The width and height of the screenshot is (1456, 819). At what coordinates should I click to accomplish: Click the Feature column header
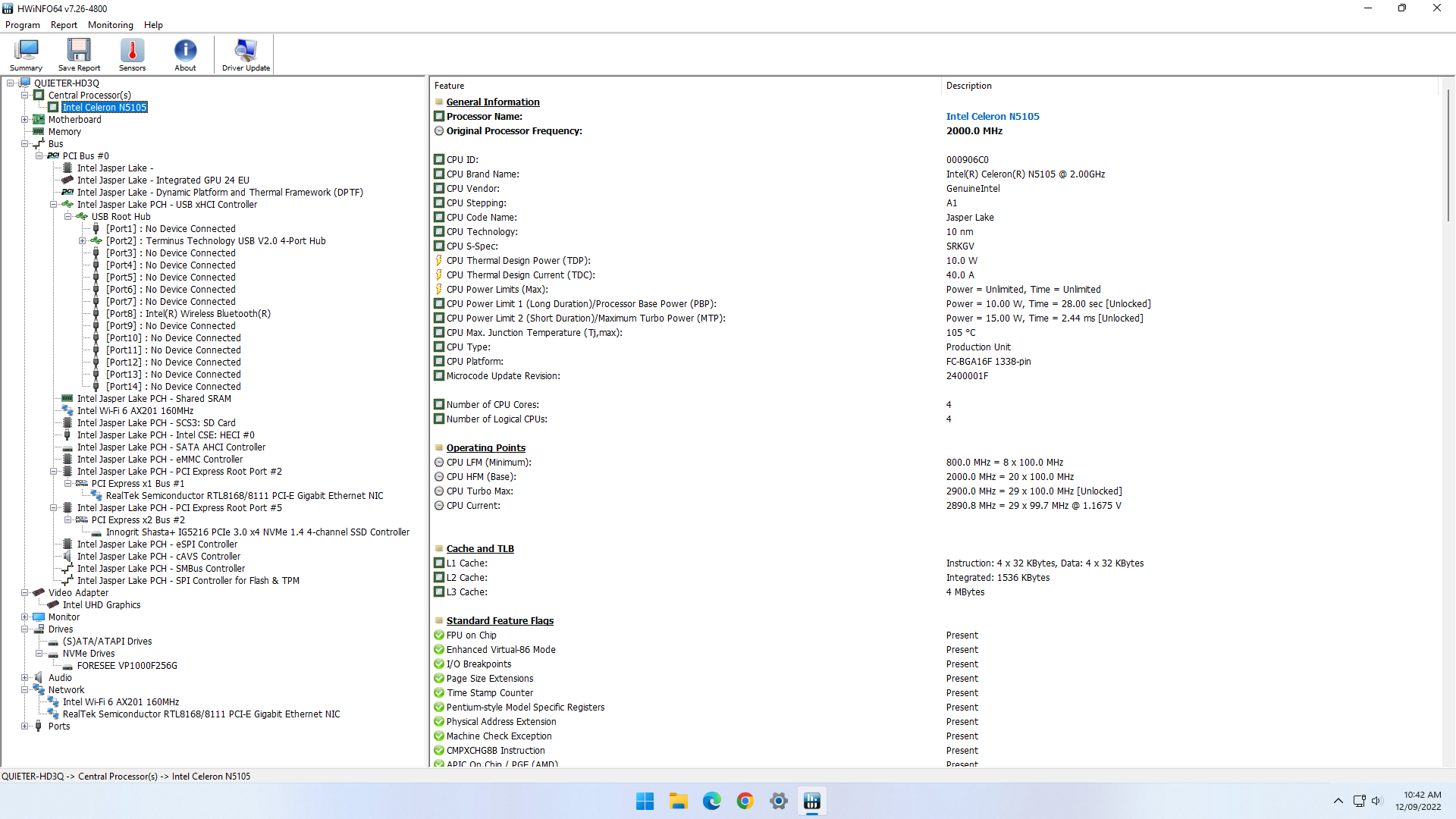click(686, 86)
